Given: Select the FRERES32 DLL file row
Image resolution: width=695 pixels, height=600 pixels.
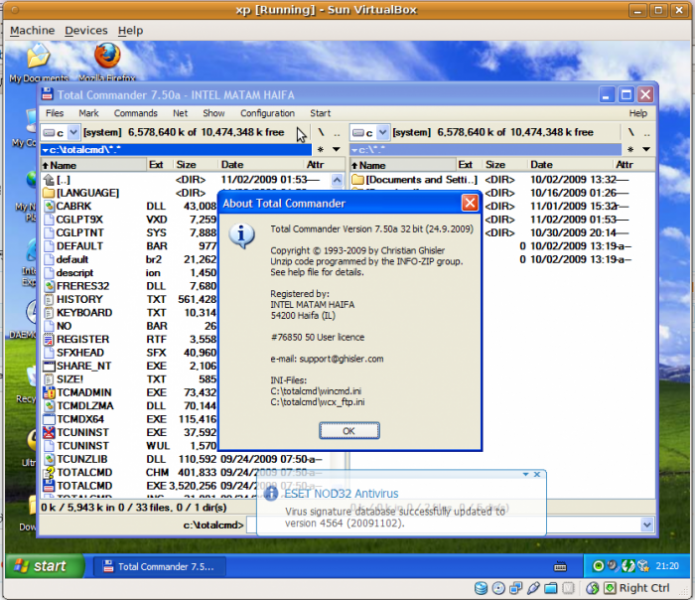Looking at the screenshot, I should pyautogui.click(x=130, y=286).
